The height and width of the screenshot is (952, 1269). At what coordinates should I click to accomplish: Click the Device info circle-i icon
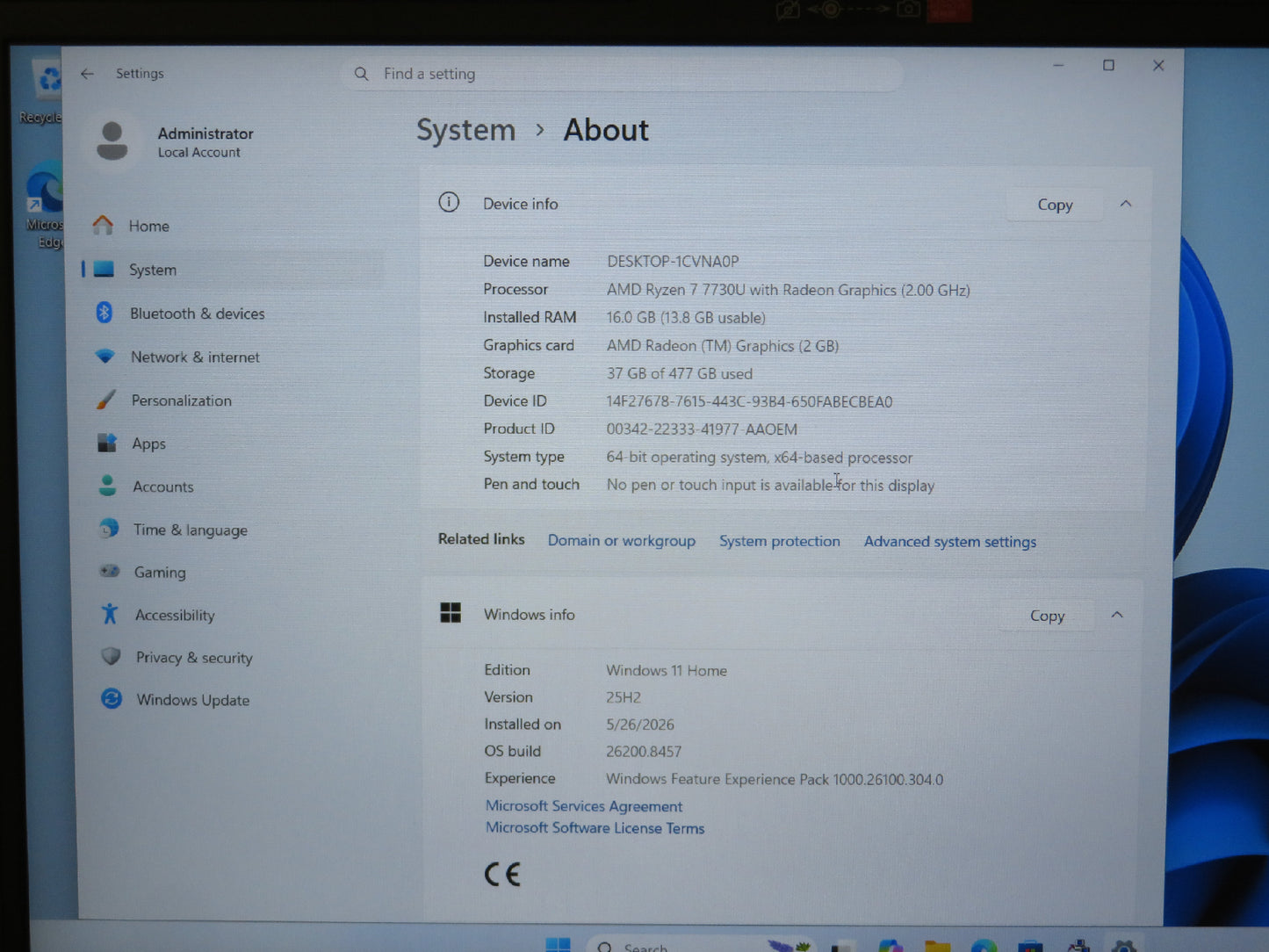(x=449, y=203)
